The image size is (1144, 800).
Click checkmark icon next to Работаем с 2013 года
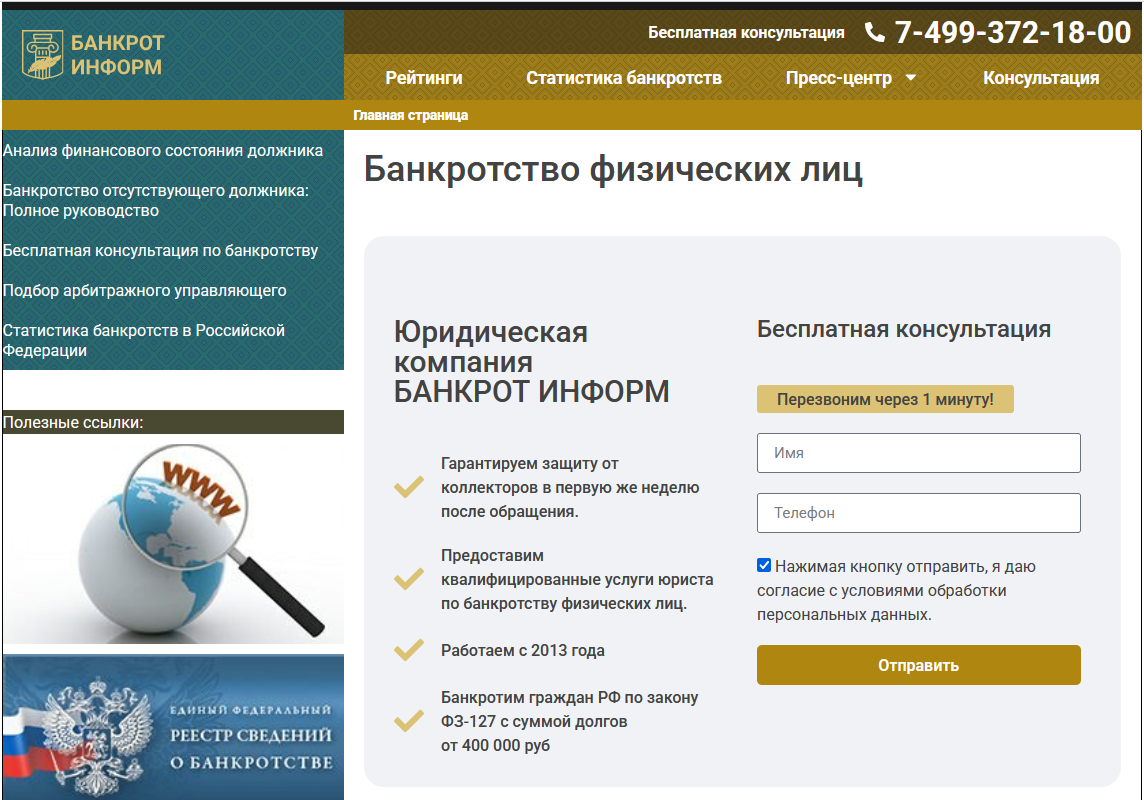tap(408, 650)
